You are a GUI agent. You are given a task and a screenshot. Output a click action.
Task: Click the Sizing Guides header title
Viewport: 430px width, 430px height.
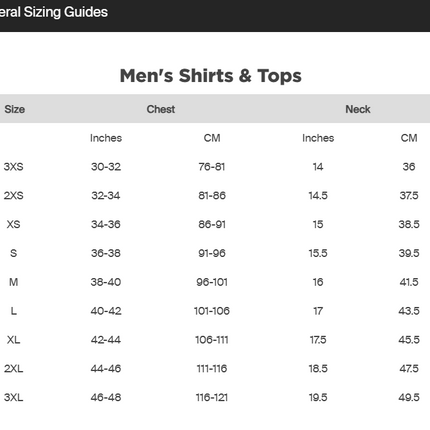point(53,12)
